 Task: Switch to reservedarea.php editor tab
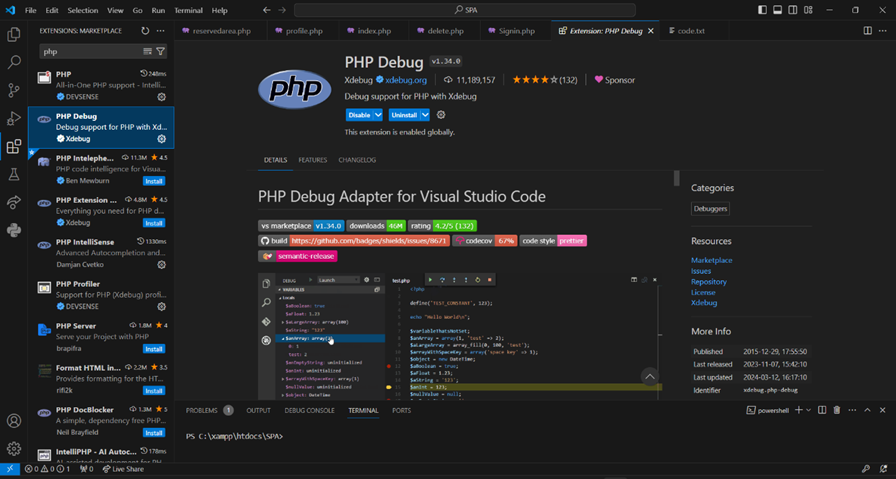click(x=221, y=31)
